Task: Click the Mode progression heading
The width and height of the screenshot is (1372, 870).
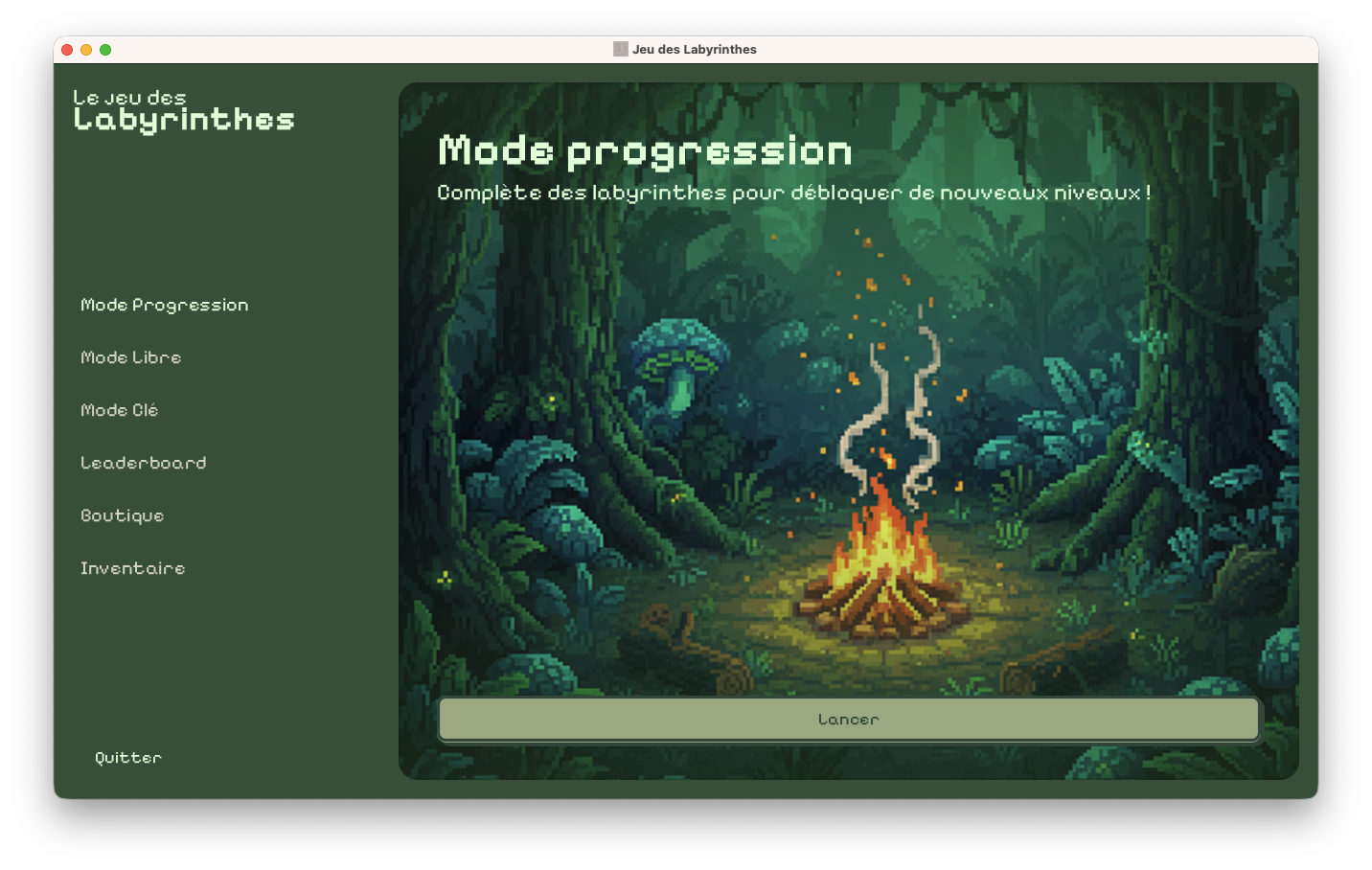Action: (645, 151)
